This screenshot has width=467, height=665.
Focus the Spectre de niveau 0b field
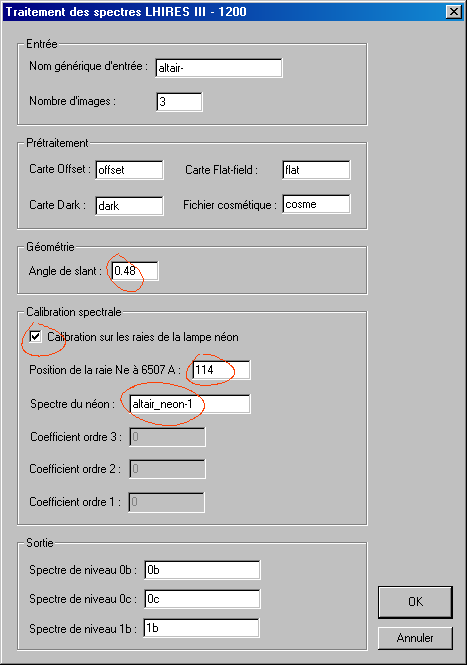(202, 570)
